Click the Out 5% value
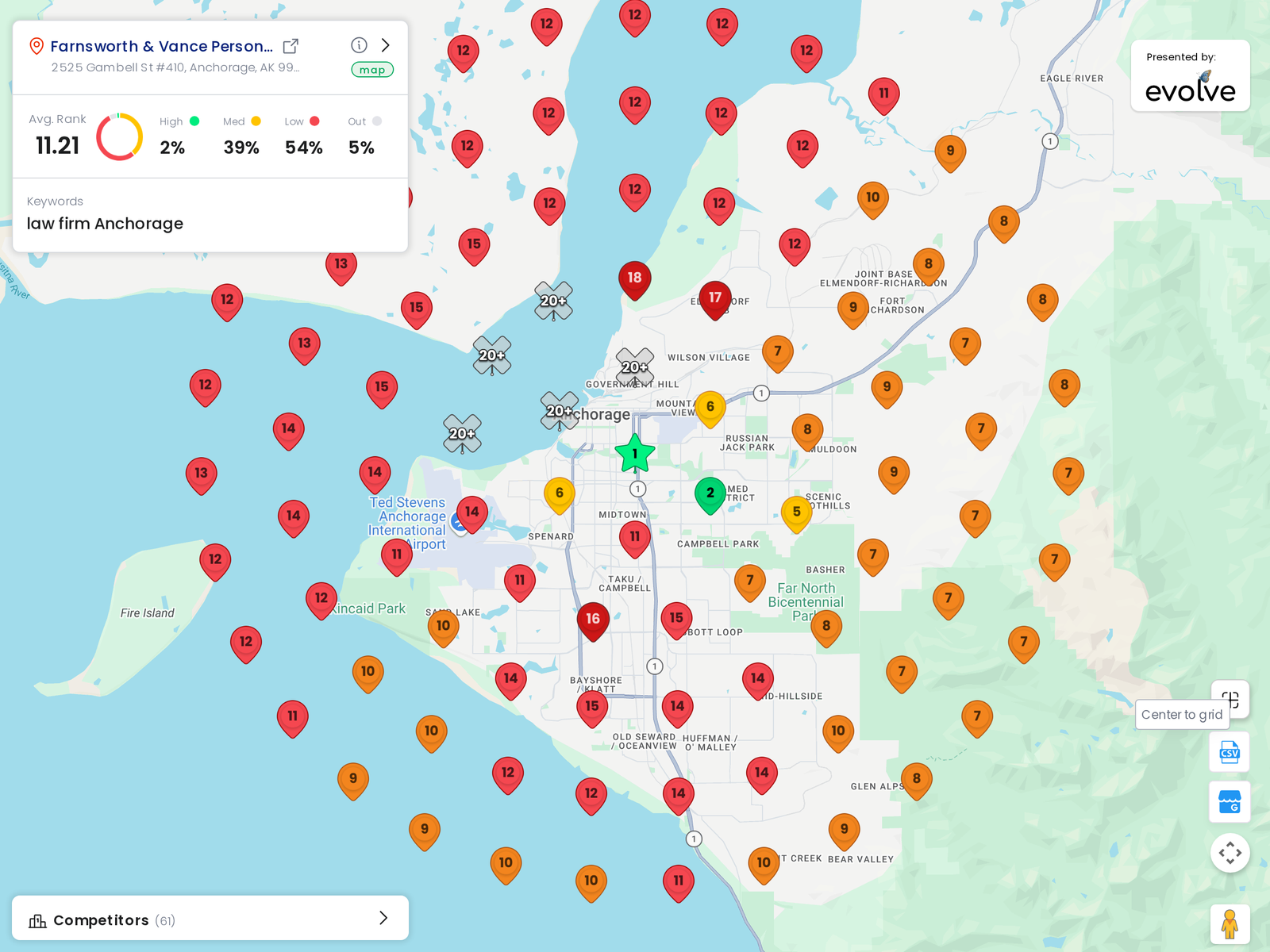The width and height of the screenshot is (1270, 952). 361,148
